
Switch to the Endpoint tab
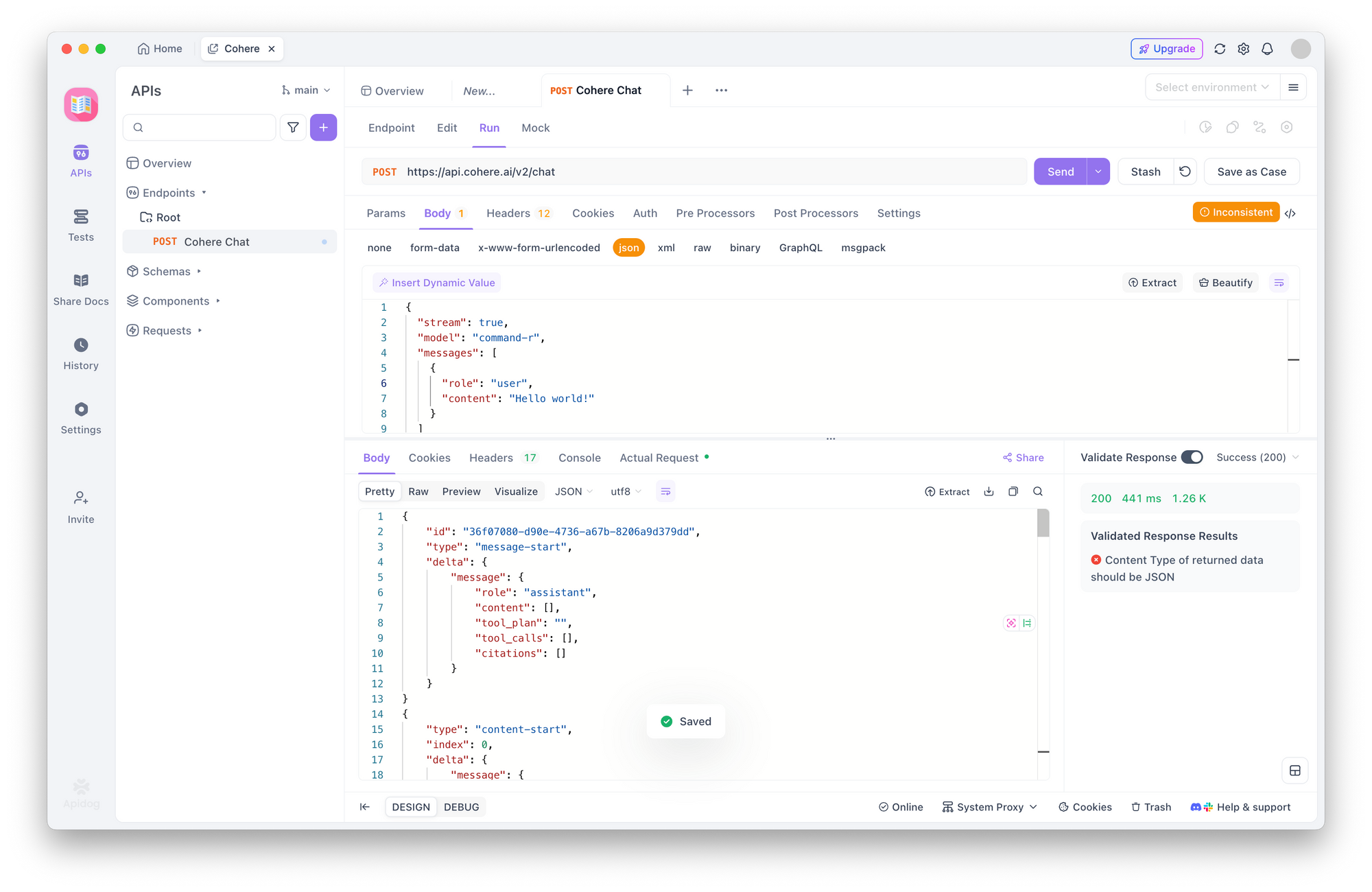point(391,128)
